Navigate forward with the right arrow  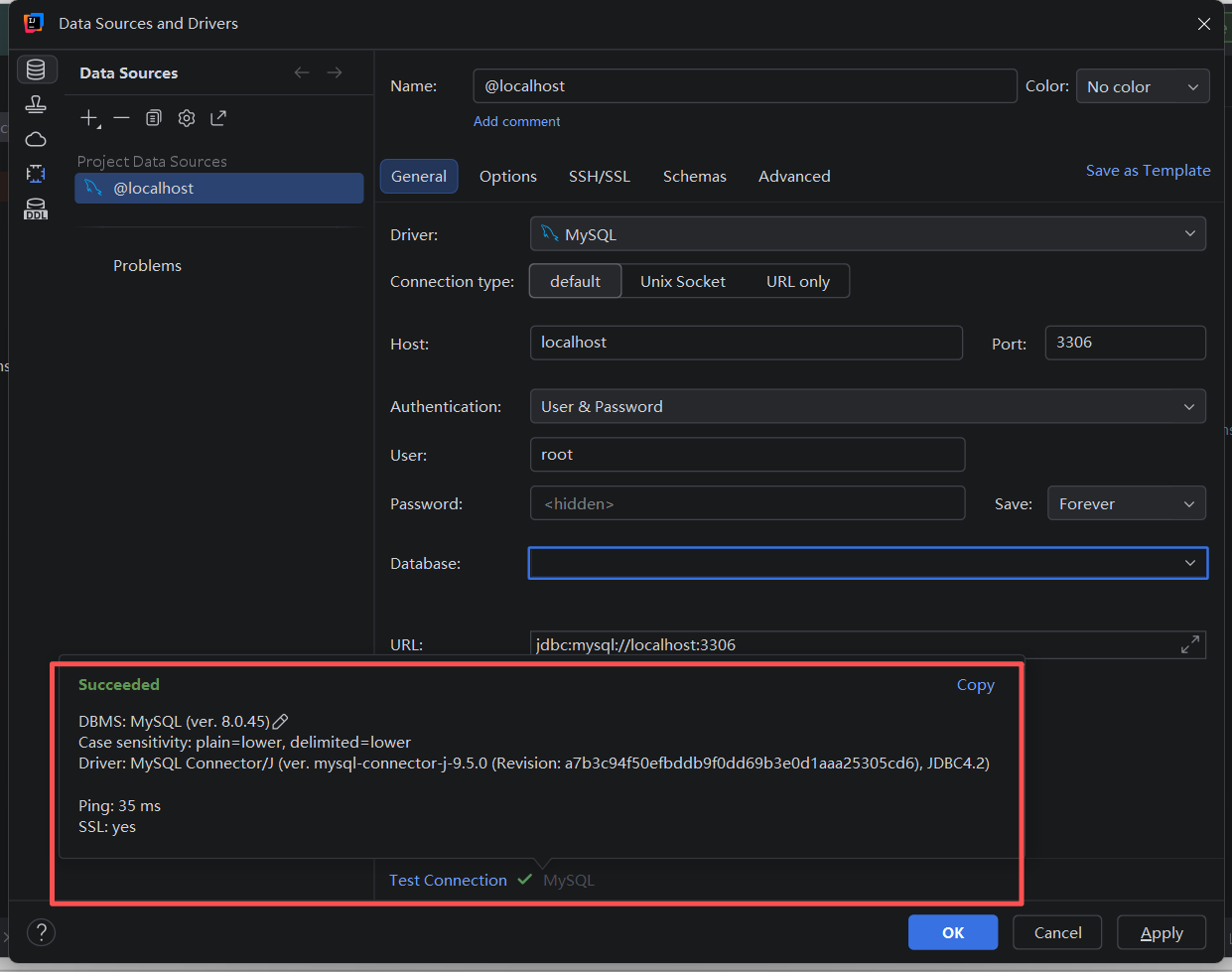[x=335, y=72]
